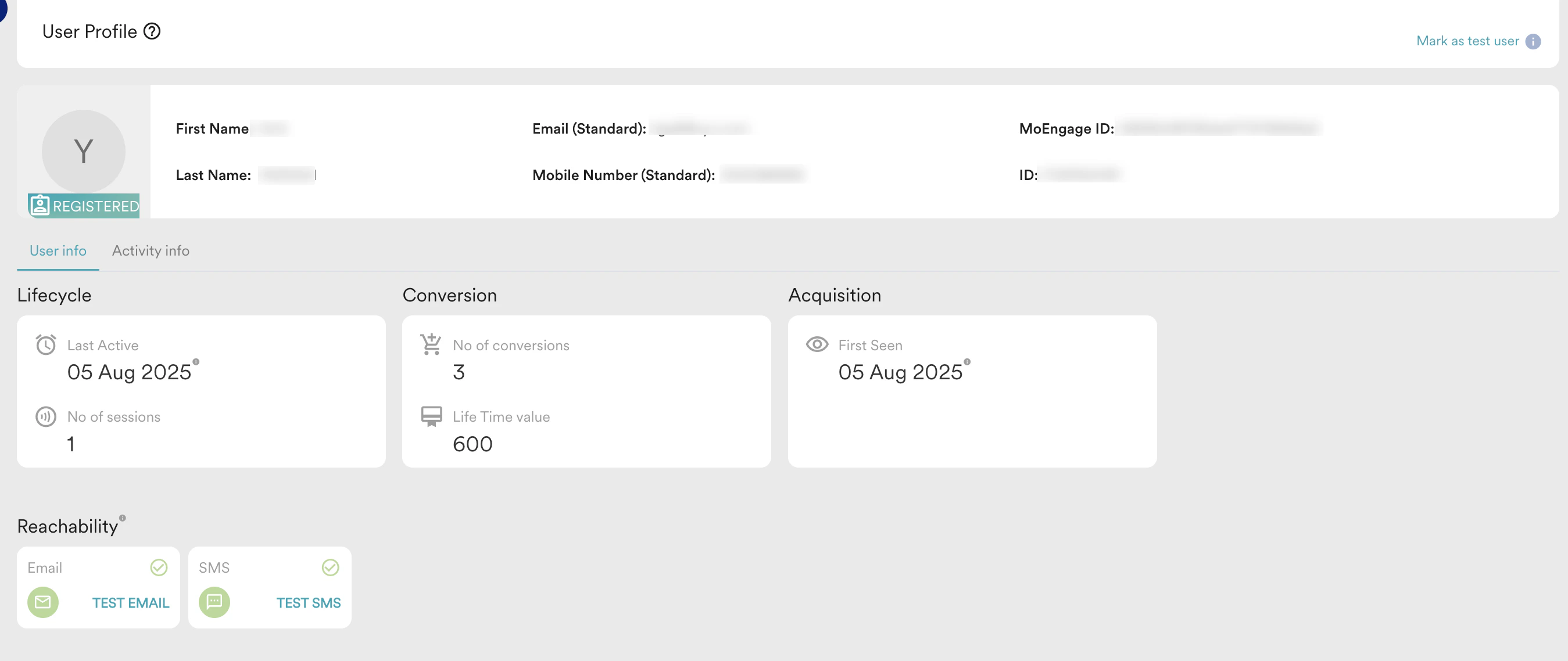Click the Mark as test user link
The width and height of the screenshot is (1568, 661).
[x=1467, y=41]
